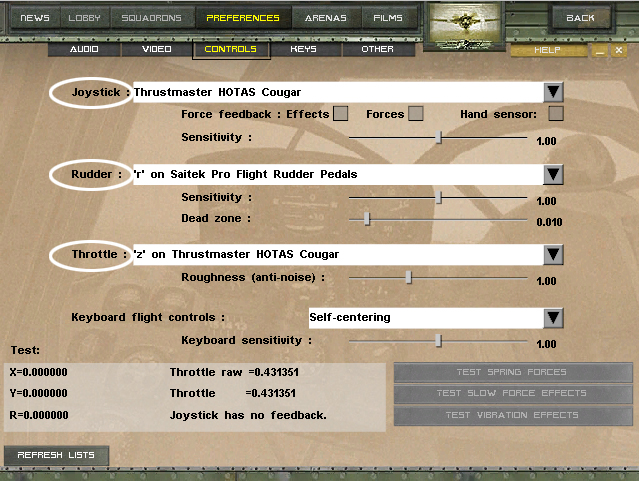
Task: Click the Back button
Action: 580,18
